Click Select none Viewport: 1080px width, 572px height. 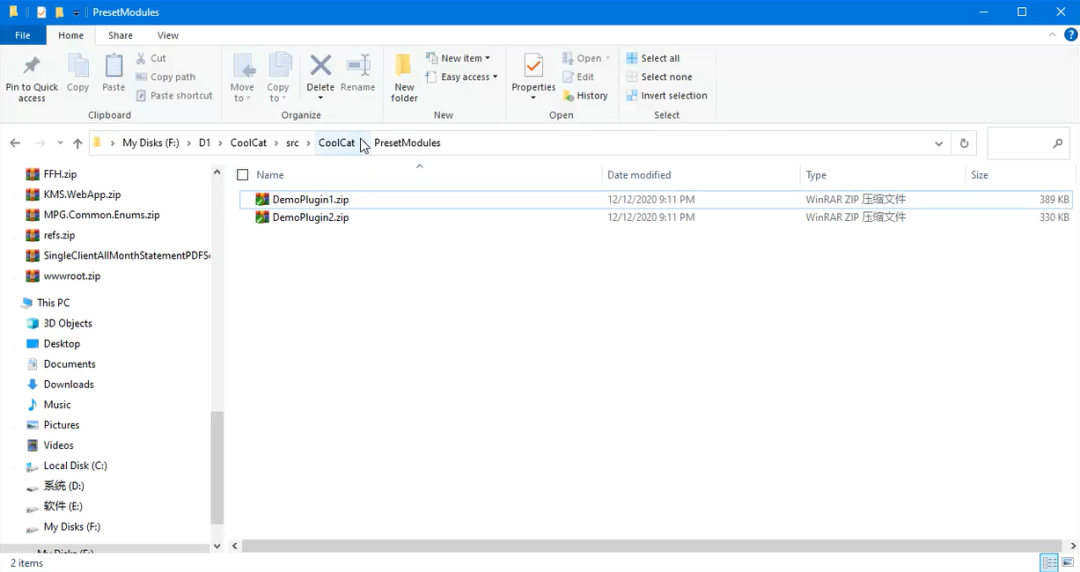click(658, 76)
